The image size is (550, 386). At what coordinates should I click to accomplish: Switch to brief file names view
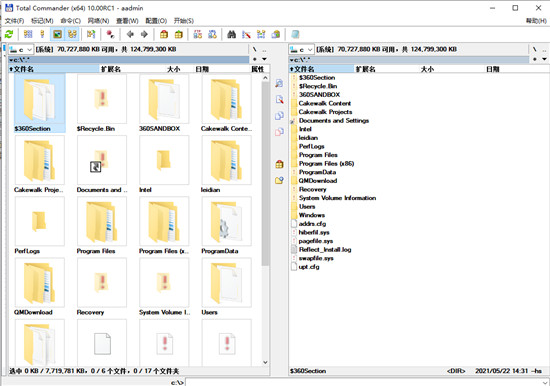tap(28, 34)
